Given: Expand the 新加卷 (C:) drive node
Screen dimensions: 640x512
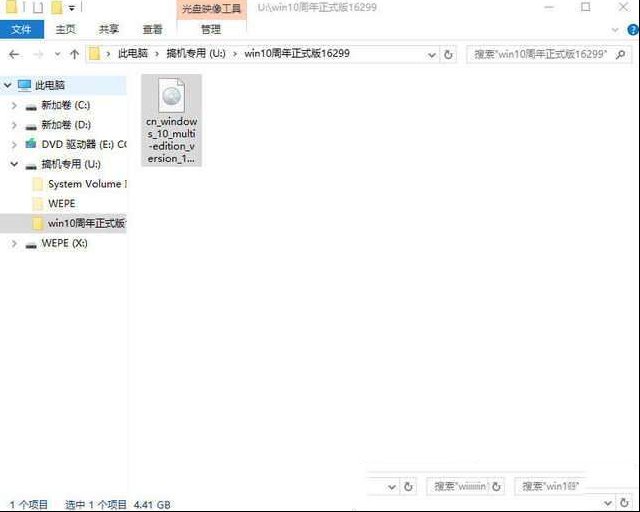Looking at the screenshot, I should 14,105.
